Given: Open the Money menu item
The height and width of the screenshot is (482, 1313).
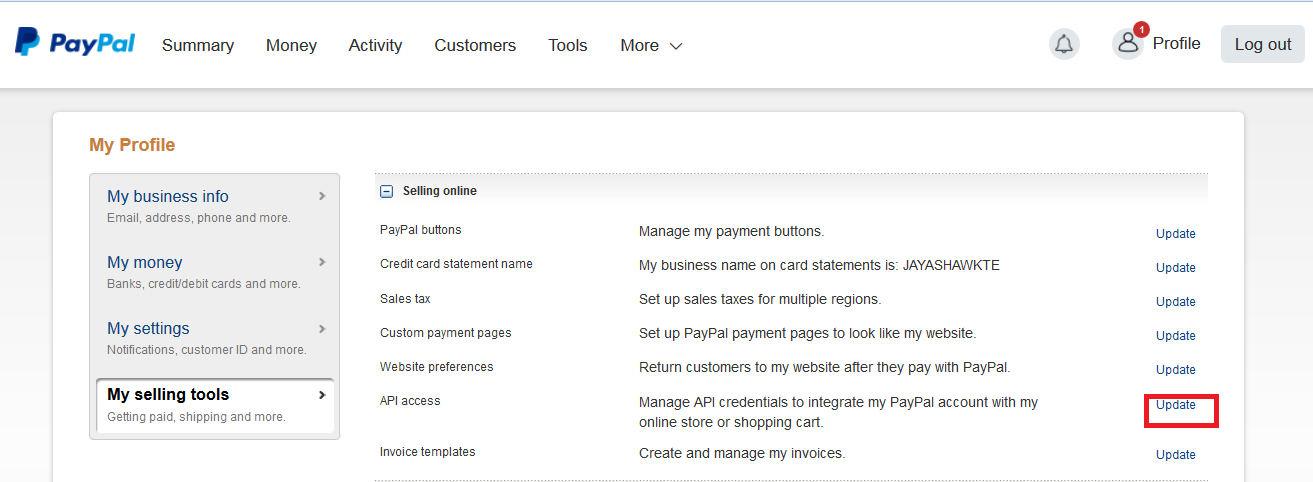Looking at the screenshot, I should point(291,45).
